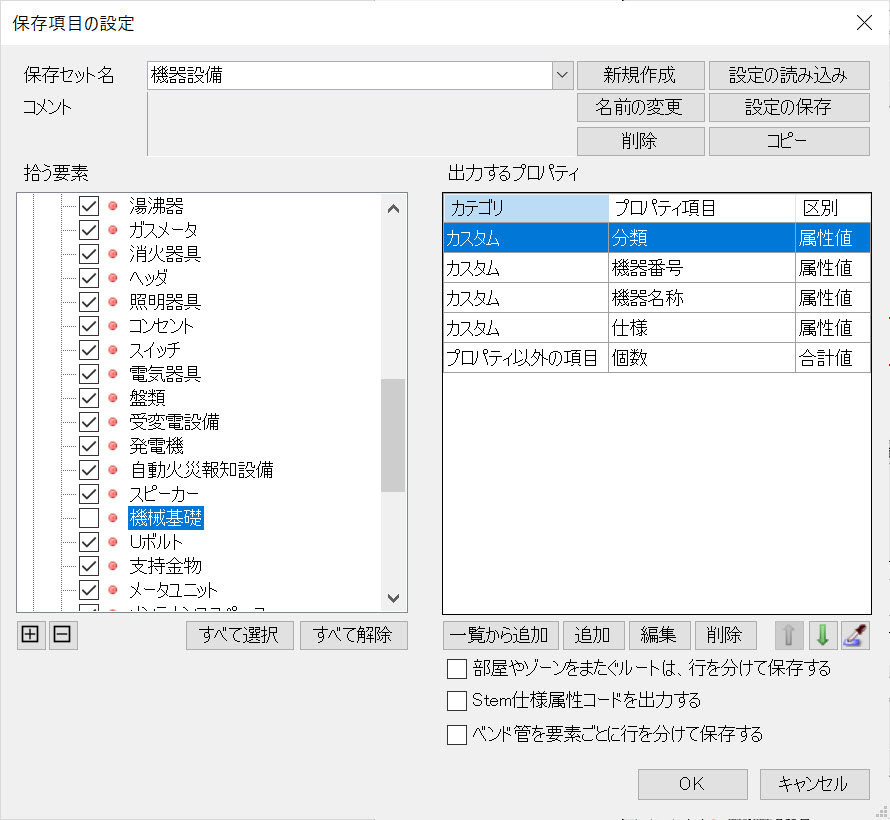Move the selected property down with green arrow
This screenshot has height=820, width=890.
822,635
